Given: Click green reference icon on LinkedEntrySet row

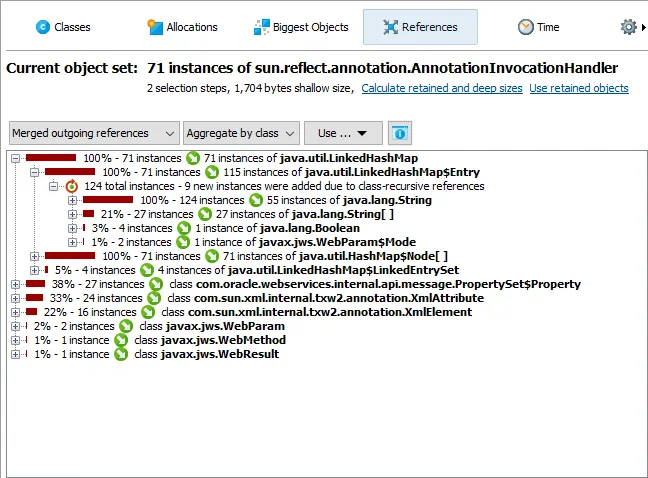Looking at the screenshot, I should (147, 270).
